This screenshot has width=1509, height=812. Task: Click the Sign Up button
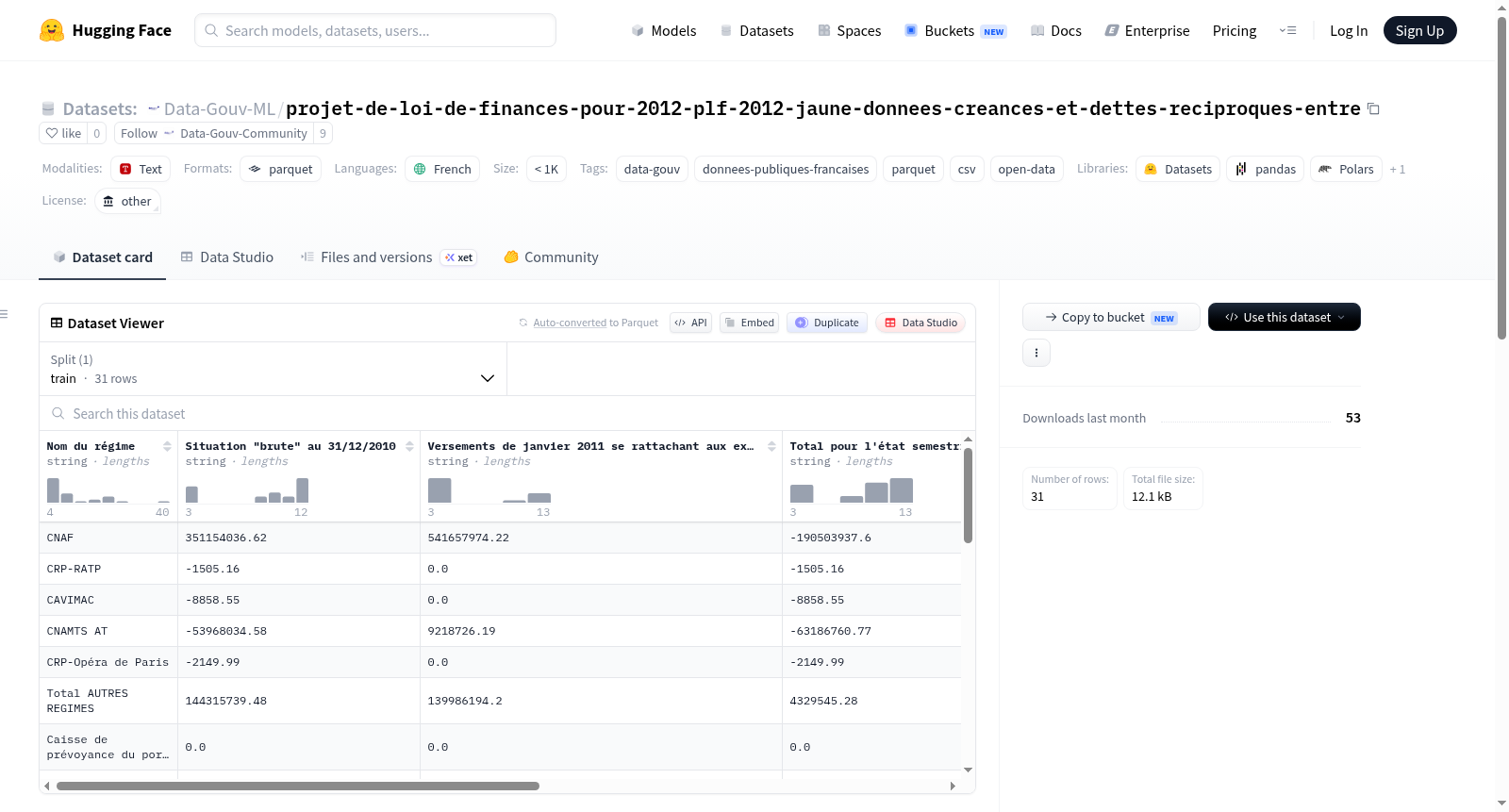1419,30
